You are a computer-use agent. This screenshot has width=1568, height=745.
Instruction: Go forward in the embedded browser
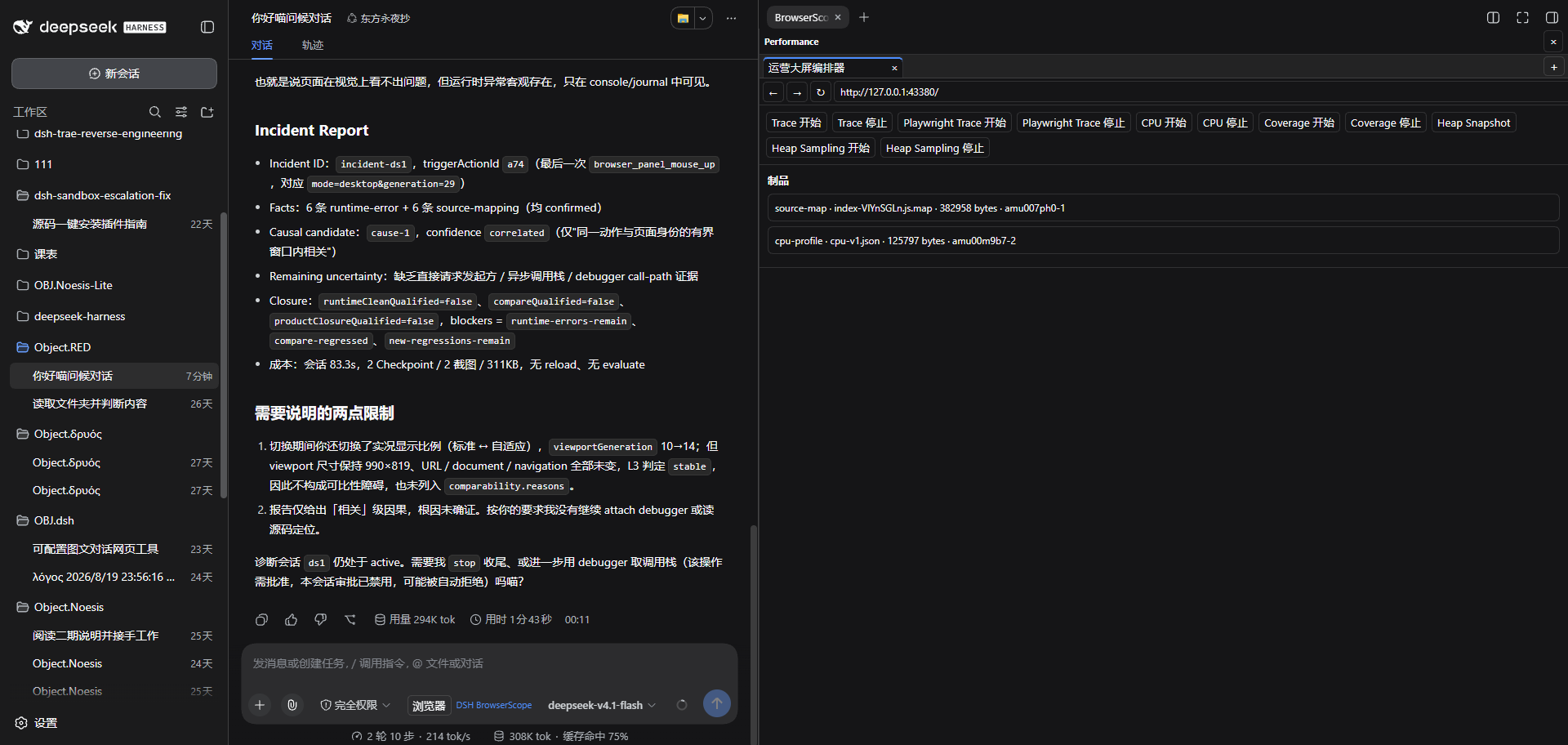797,92
